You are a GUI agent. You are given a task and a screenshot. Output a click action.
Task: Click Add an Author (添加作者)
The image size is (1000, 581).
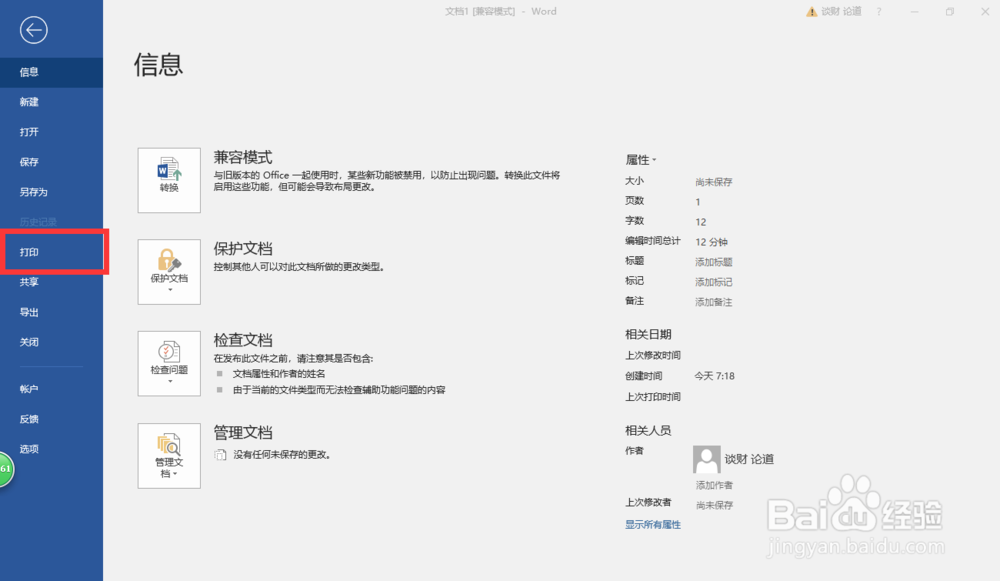click(x=712, y=484)
